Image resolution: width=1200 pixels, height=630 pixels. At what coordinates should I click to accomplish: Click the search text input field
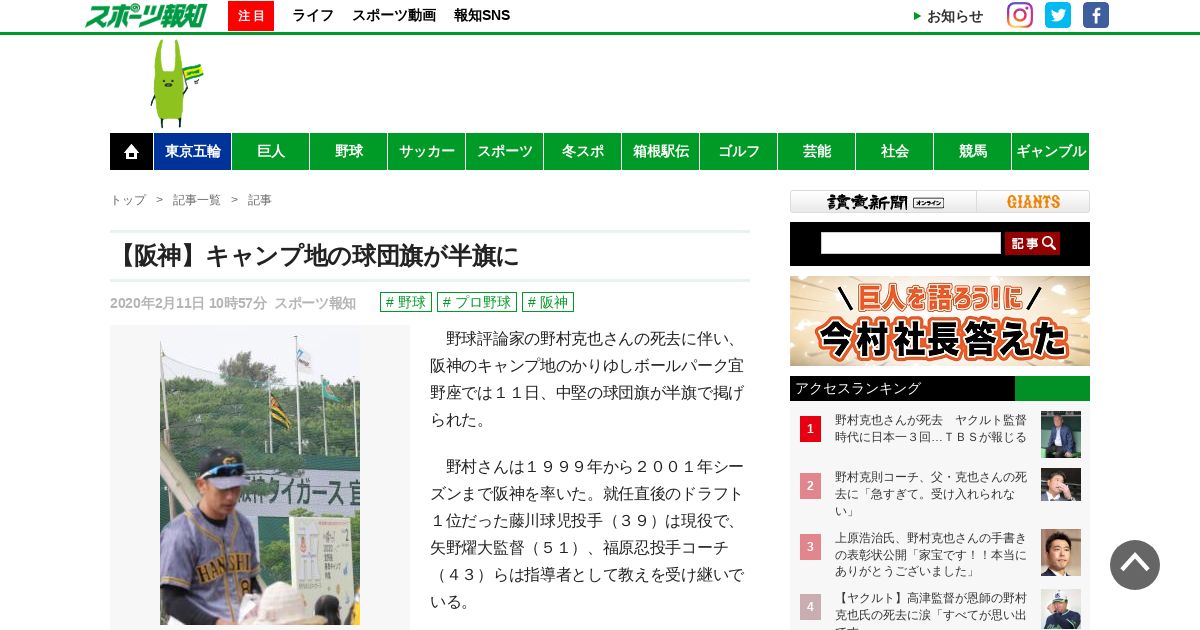pyautogui.click(x=911, y=243)
